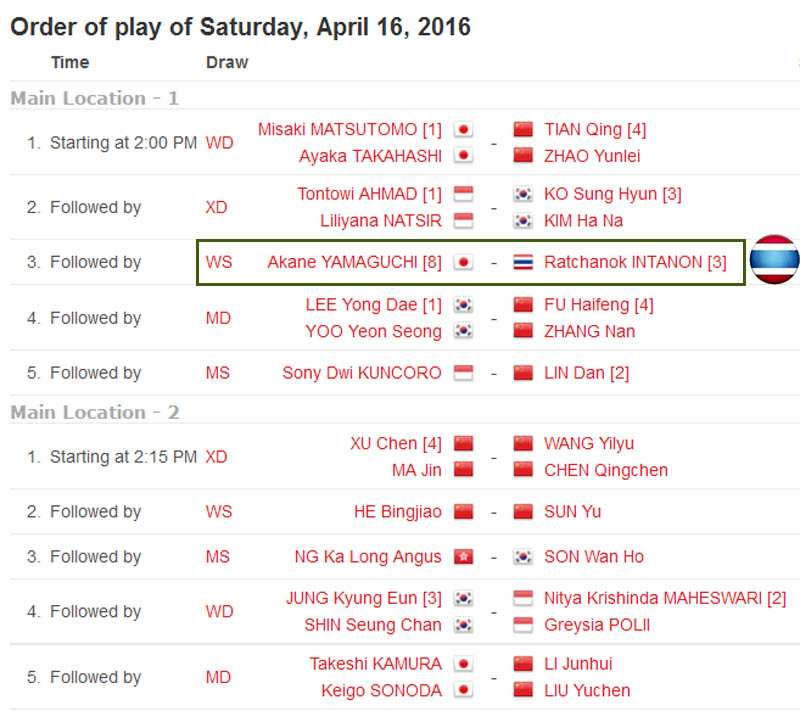Click Korea flag beside LEE Yong Dae
This screenshot has height=711, width=800.
point(463,305)
